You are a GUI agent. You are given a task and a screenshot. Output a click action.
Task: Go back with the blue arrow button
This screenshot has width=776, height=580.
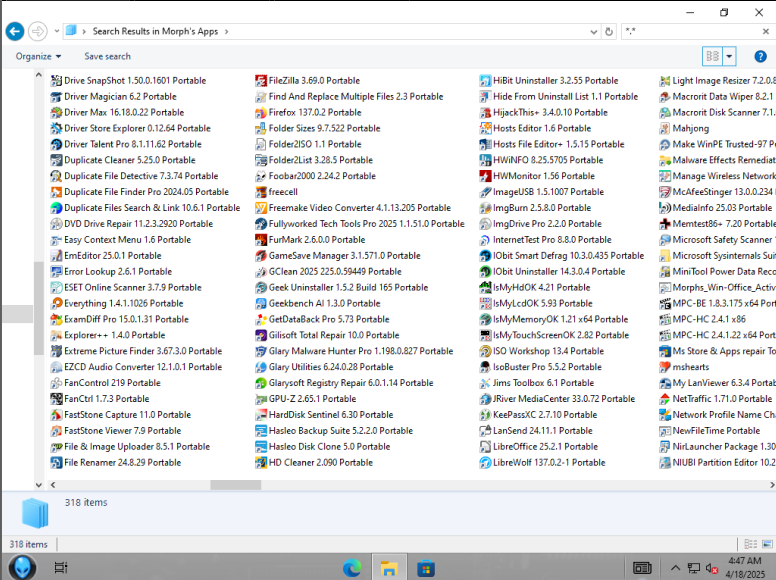pyautogui.click(x=15, y=32)
